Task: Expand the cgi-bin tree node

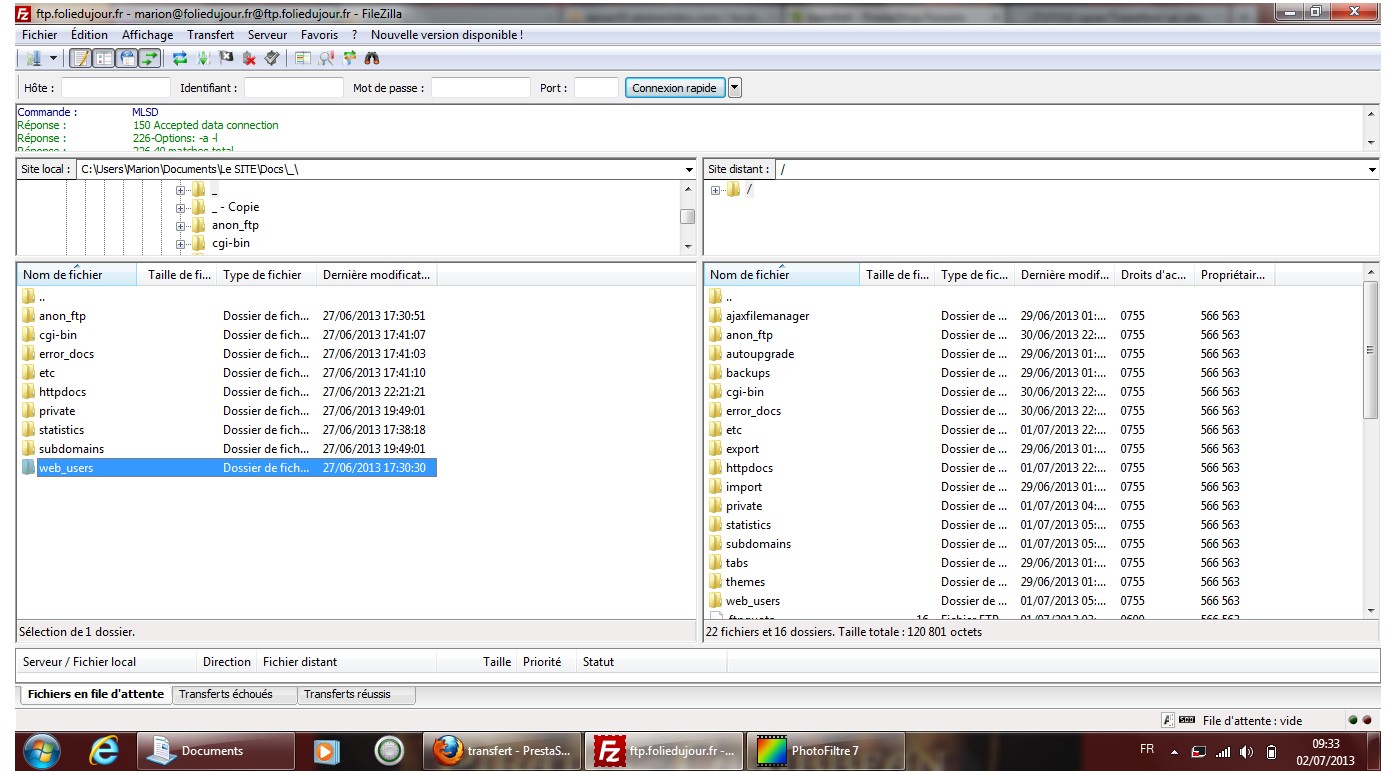Action: click(x=181, y=243)
